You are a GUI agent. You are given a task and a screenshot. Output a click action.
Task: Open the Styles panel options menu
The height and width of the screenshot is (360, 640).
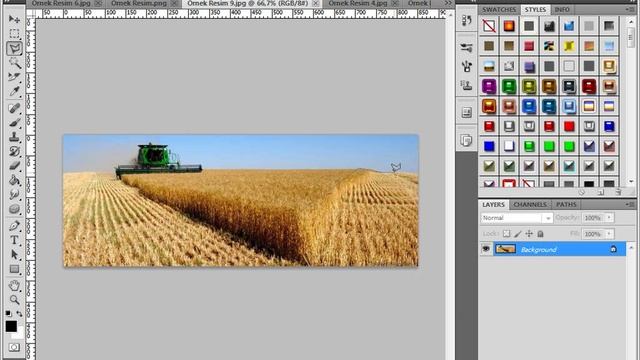629,9
